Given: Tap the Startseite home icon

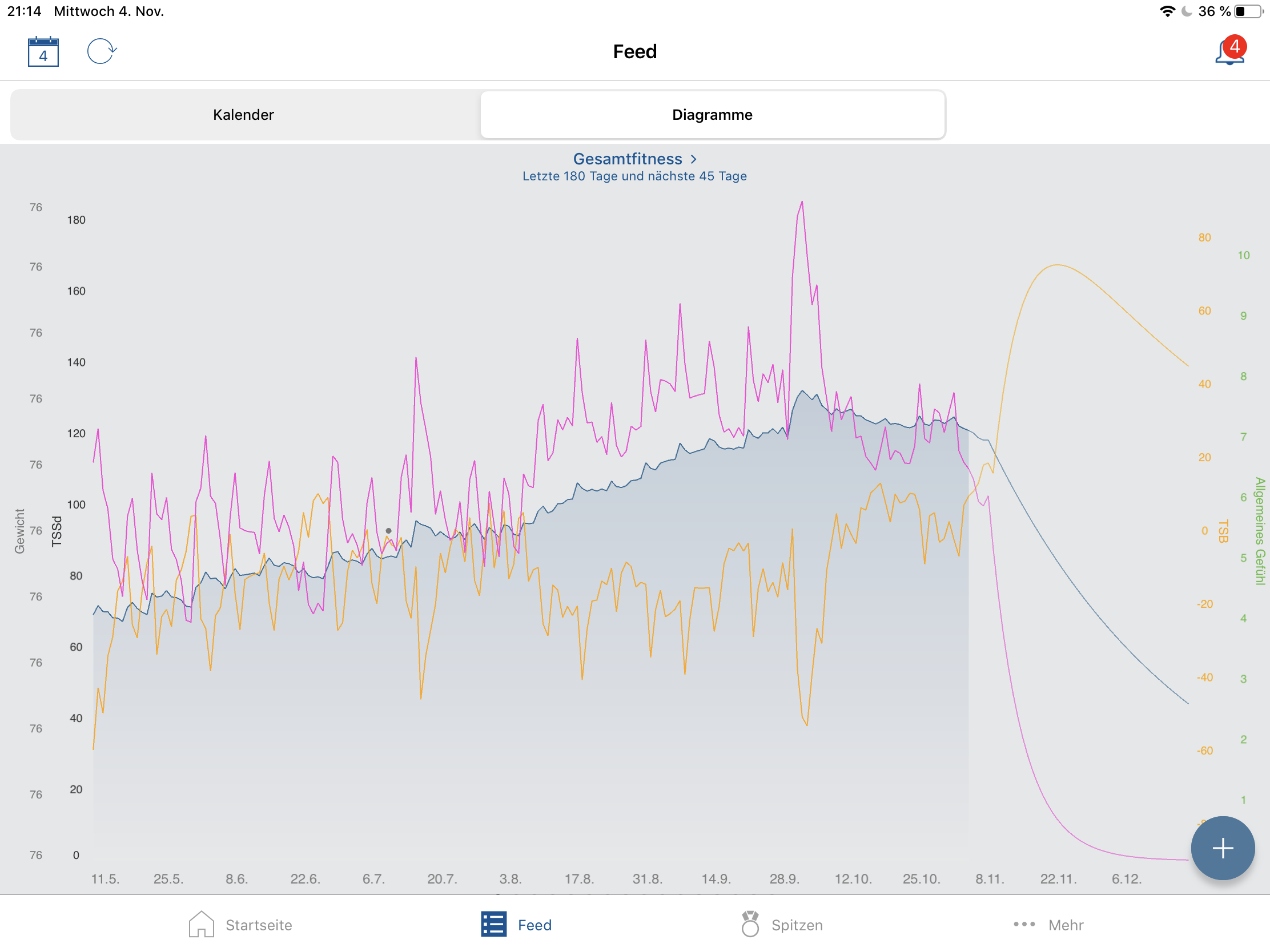Looking at the screenshot, I should pyautogui.click(x=201, y=925).
